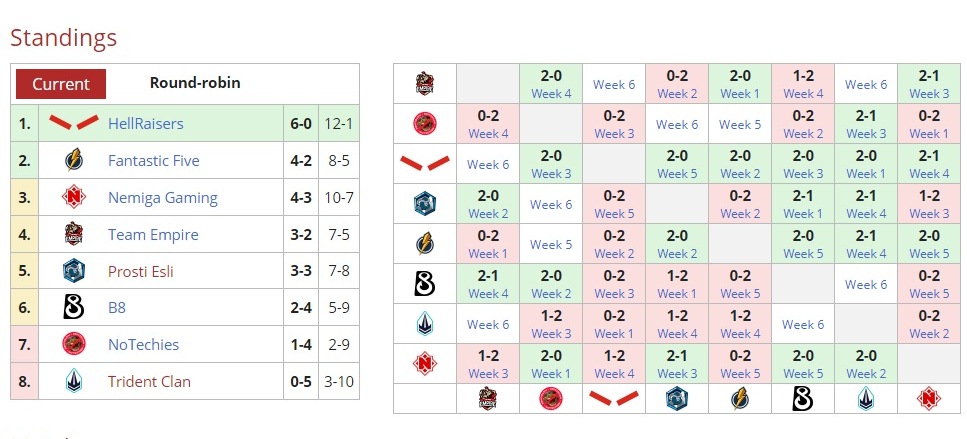Click the B8 logo in the standings list
The height and width of the screenshot is (439, 967).
[x=73, y=308]
